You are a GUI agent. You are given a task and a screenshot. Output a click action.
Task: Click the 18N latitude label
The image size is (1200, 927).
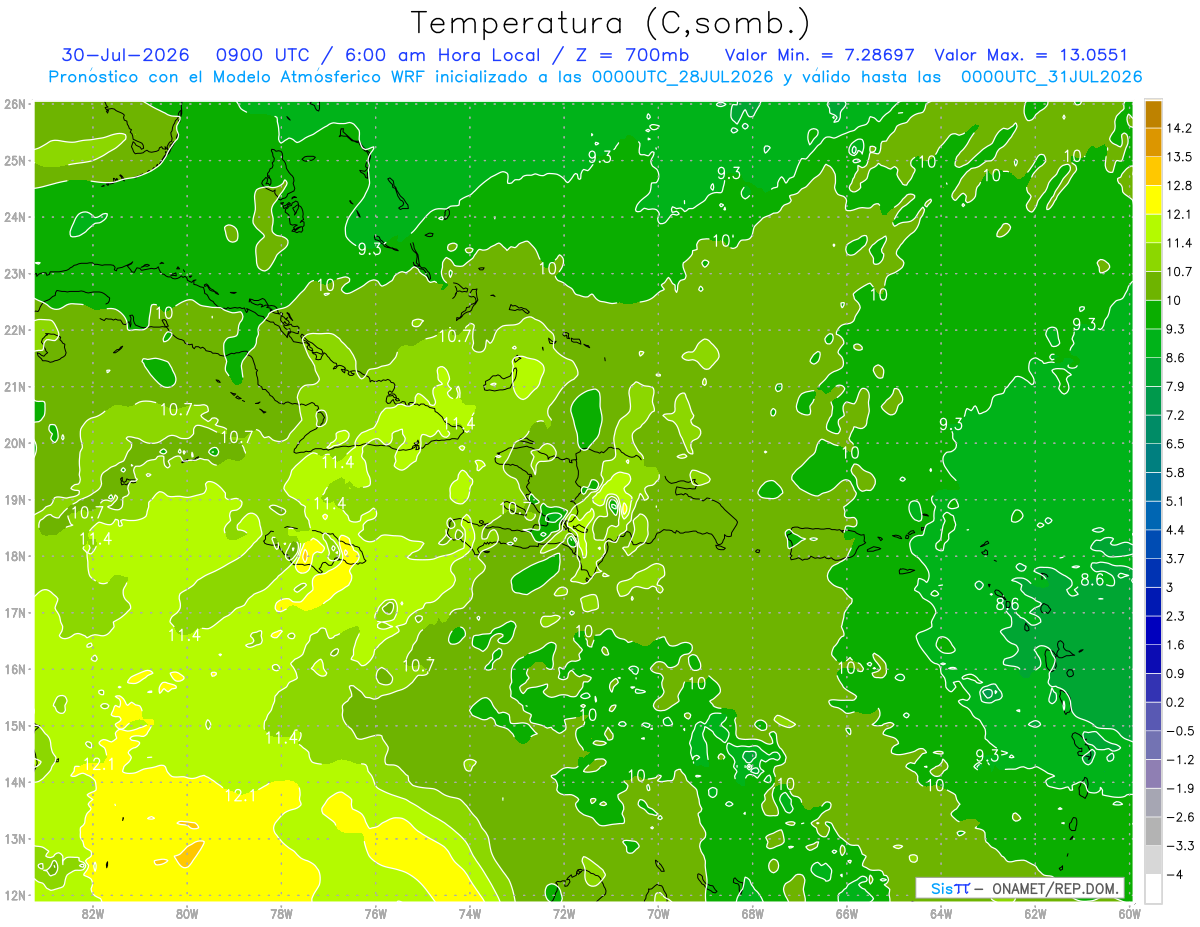(x=15, y=556)
